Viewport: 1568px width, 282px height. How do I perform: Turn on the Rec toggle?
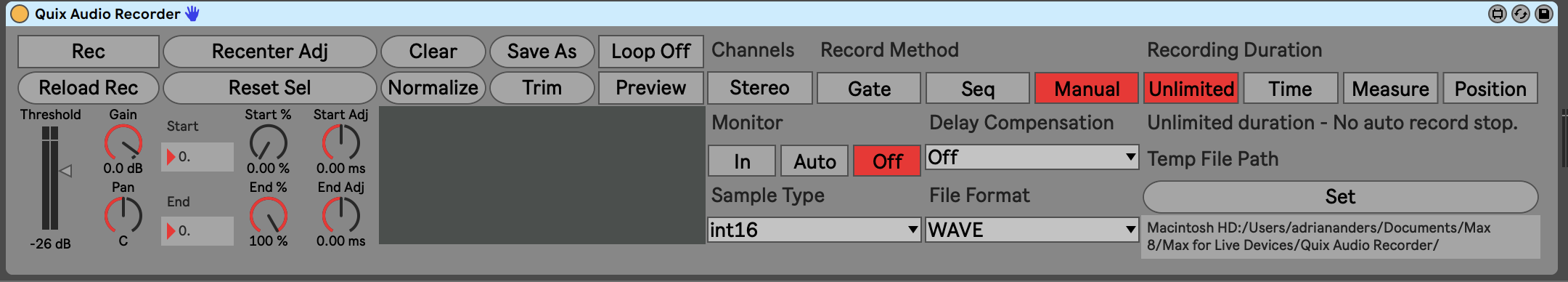[89, 52]
